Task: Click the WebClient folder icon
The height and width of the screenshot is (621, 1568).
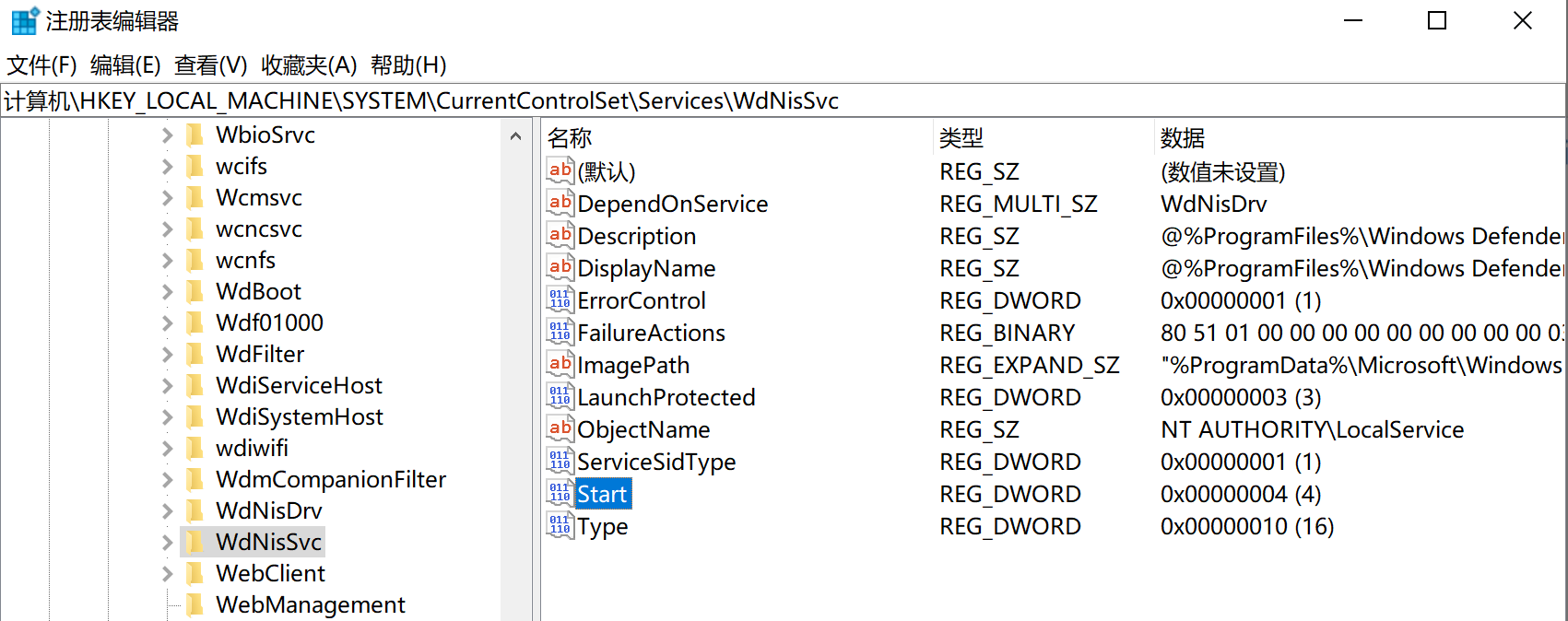Action: coord(195,573)
